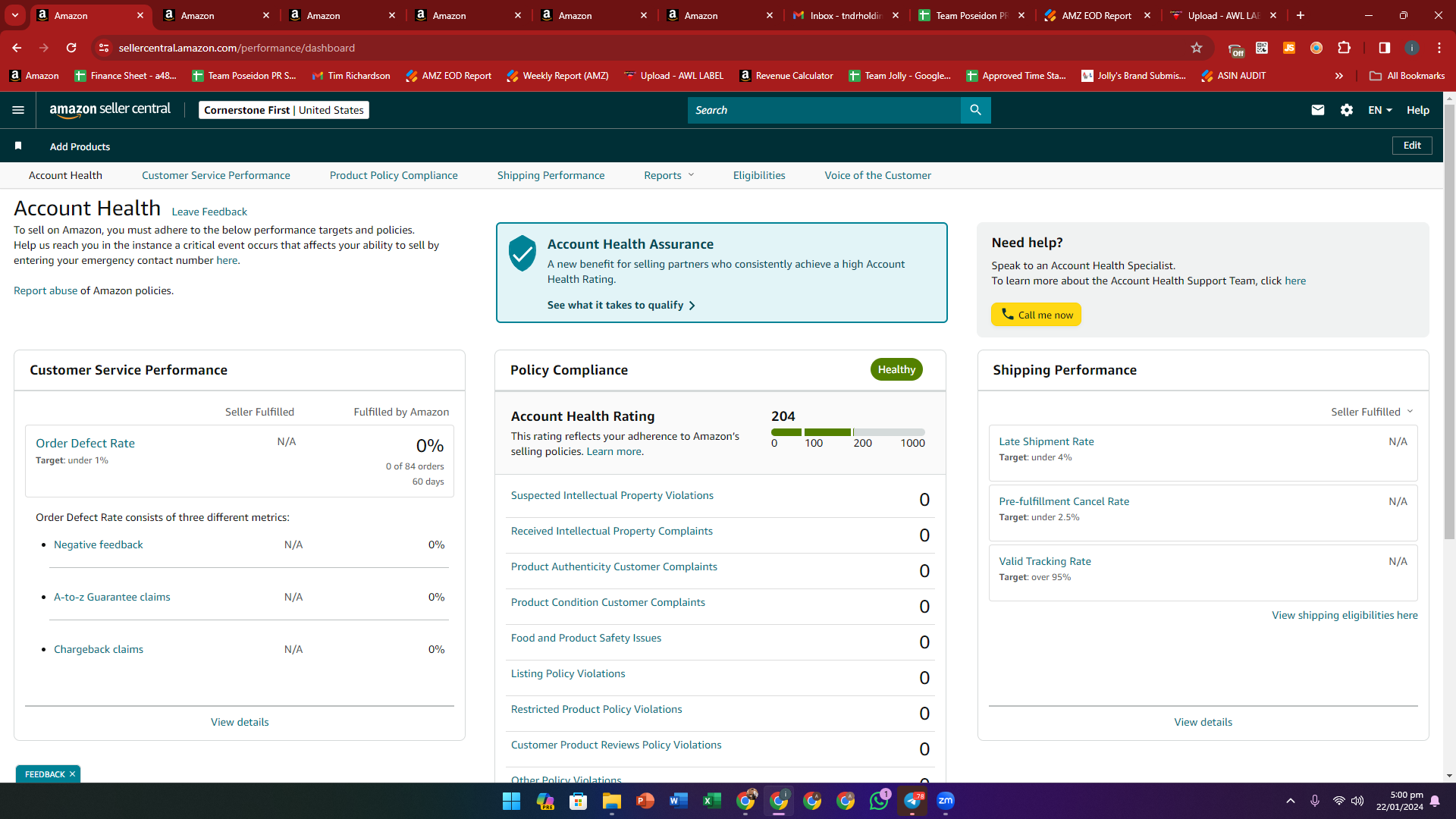This screenshot has height=819, width=1456.
Task: Click the Call me now button
Action: click(x=1036, y=315)
